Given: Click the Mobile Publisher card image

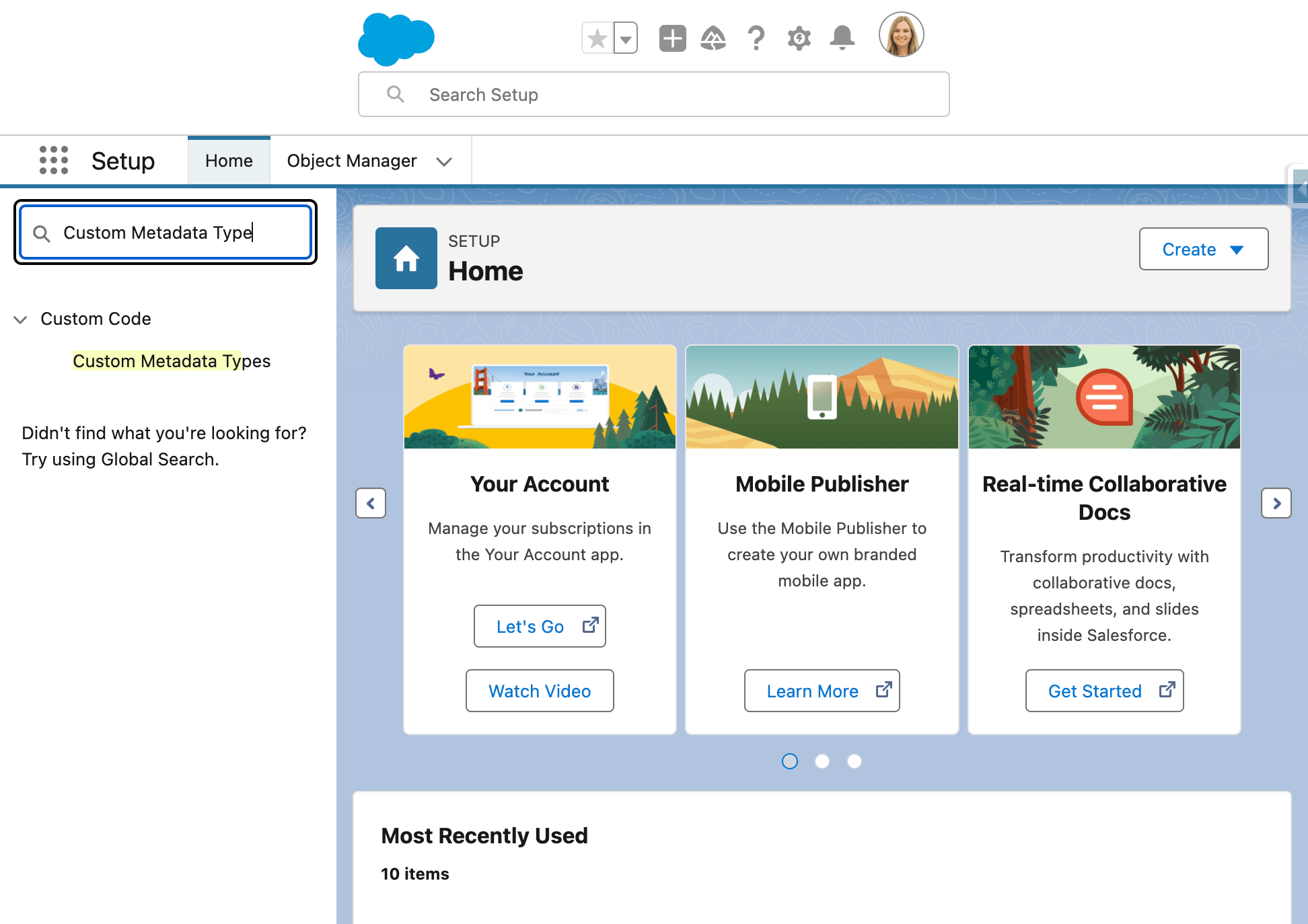Looking at the screenshot, I should pos(822,397).
